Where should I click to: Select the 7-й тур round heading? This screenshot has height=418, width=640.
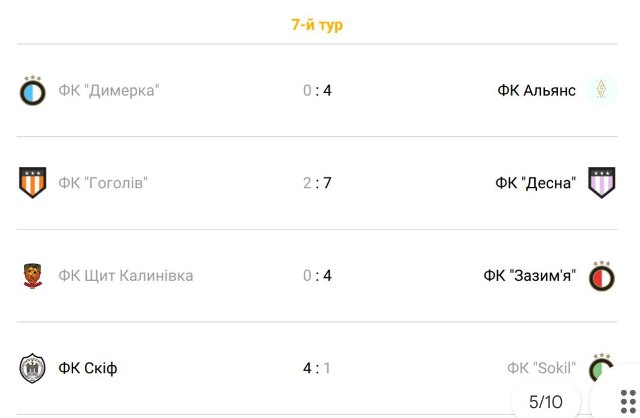tap(317, 24)
